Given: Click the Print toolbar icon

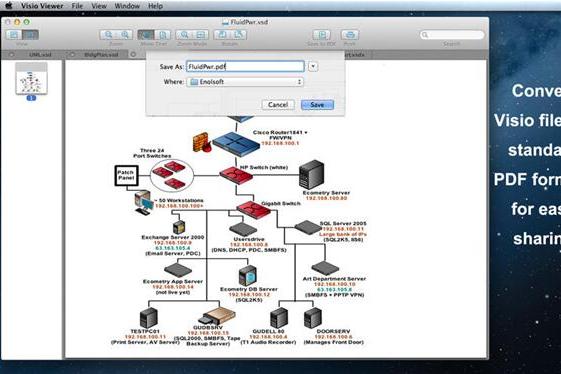Looking at the screenshot, I should coord(350,35).
